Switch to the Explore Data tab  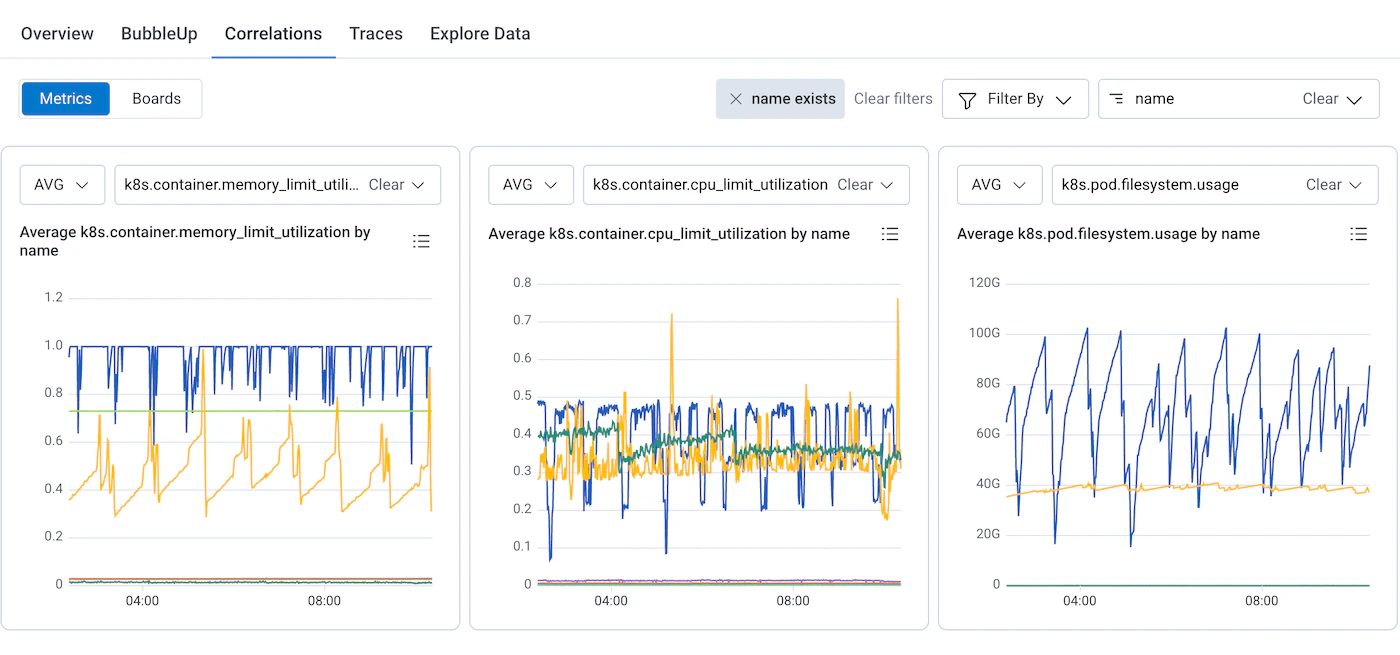pos(480,33)
